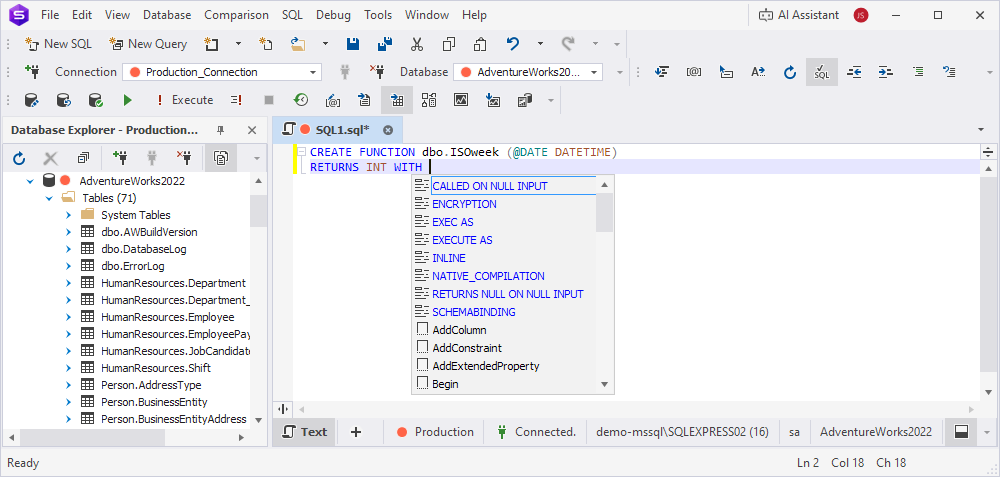The width and height of the screenshot is (1000, 477).
Task: Click the green Run arrow icon
Action: [x=127, y=100]
